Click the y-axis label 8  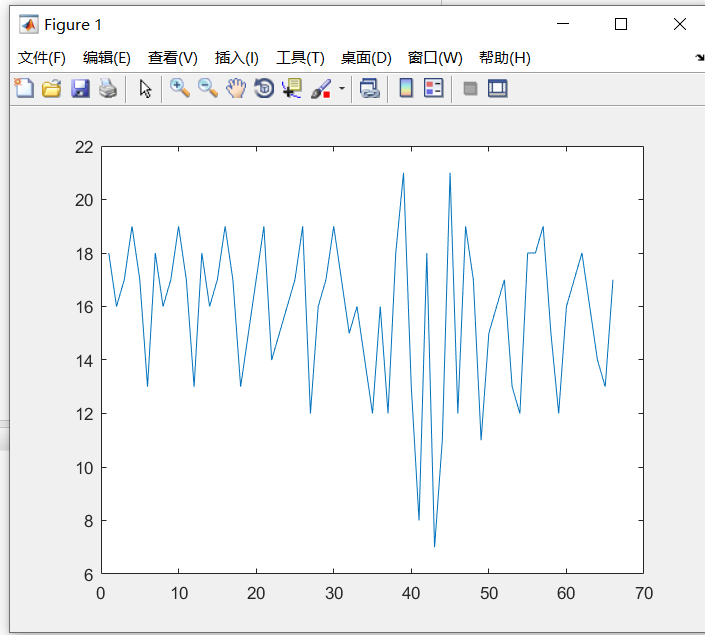click(88, 521)
